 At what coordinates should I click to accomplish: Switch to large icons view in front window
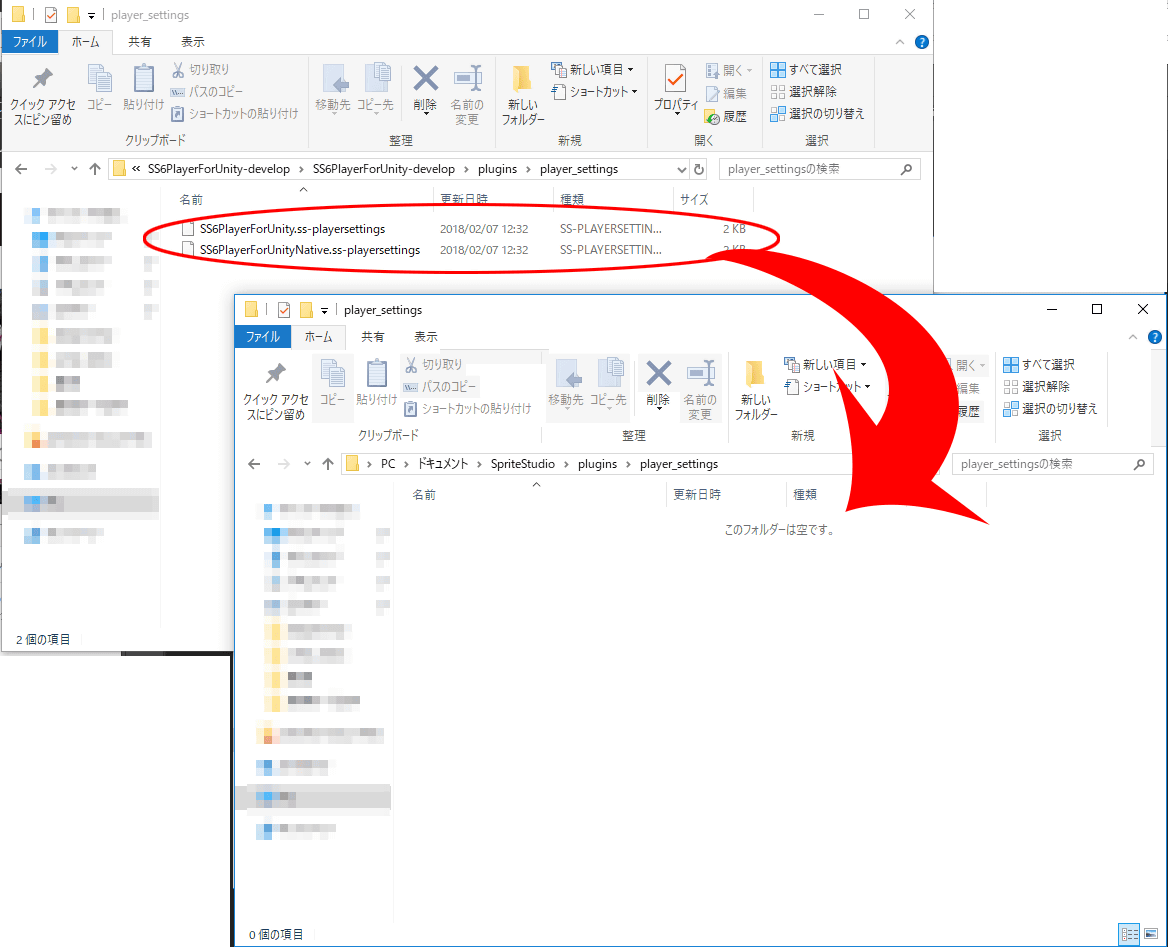(x=1151, y=934)
